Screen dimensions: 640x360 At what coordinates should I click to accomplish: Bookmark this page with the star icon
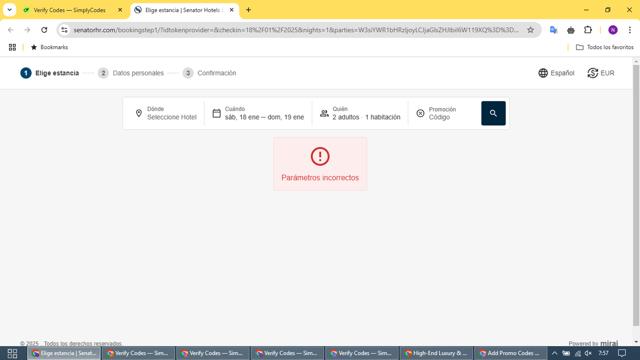[x=530, y=30]
